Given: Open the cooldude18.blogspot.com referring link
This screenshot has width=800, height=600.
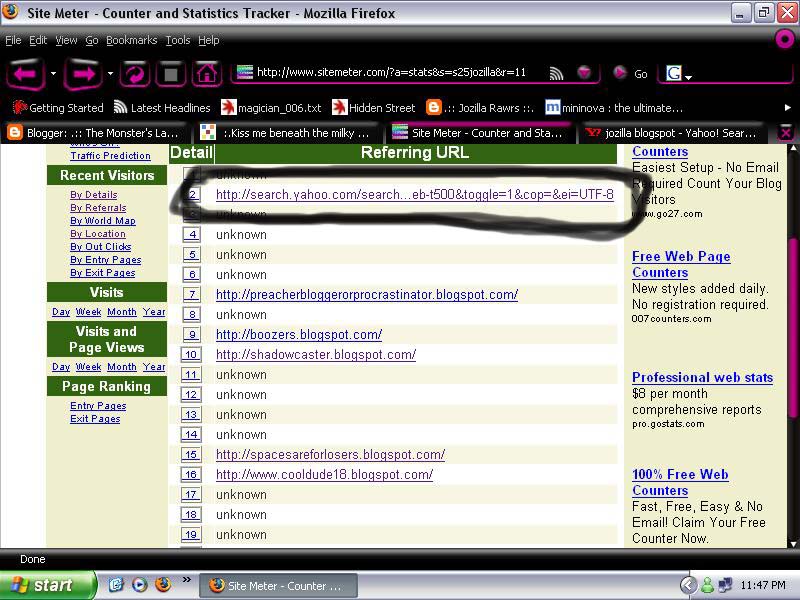Looking at the screenshot, I should 324,474.
